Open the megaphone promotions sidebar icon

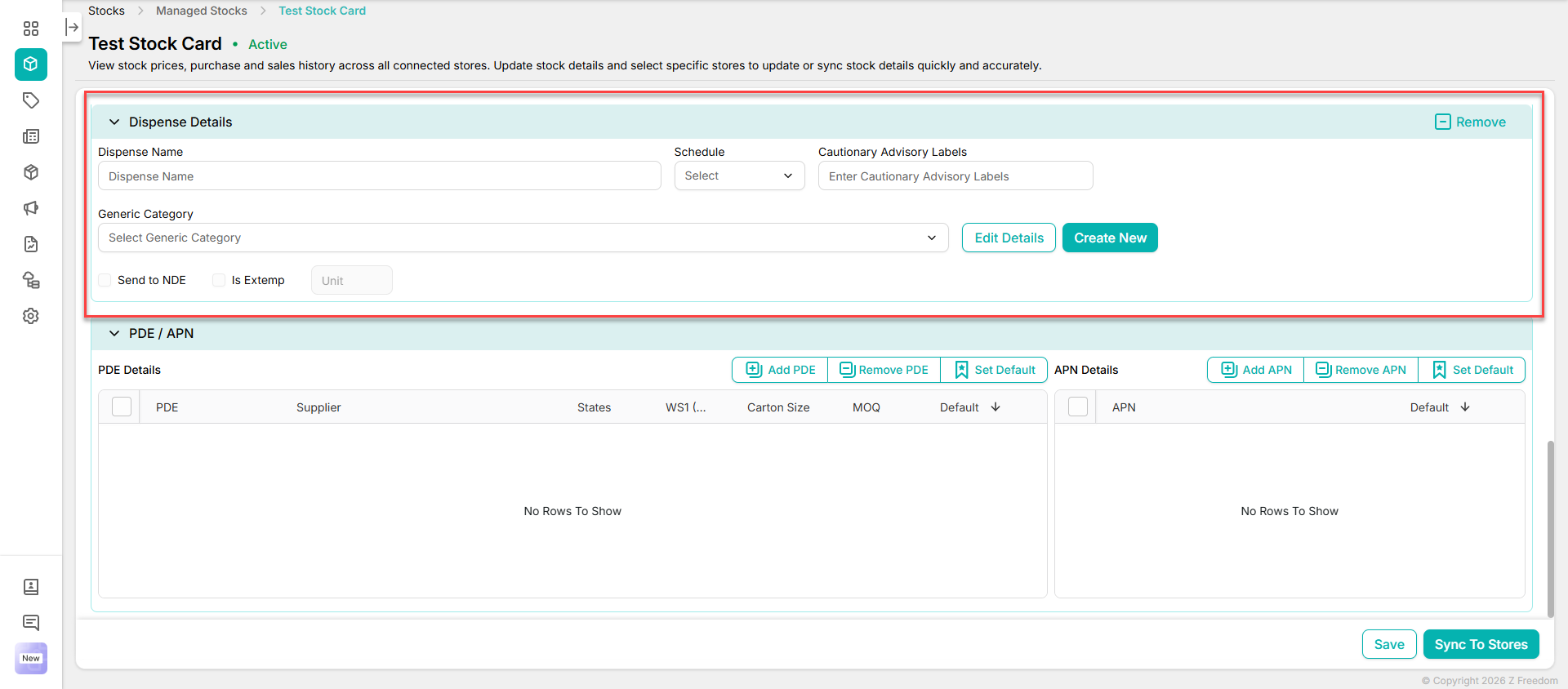31,208
